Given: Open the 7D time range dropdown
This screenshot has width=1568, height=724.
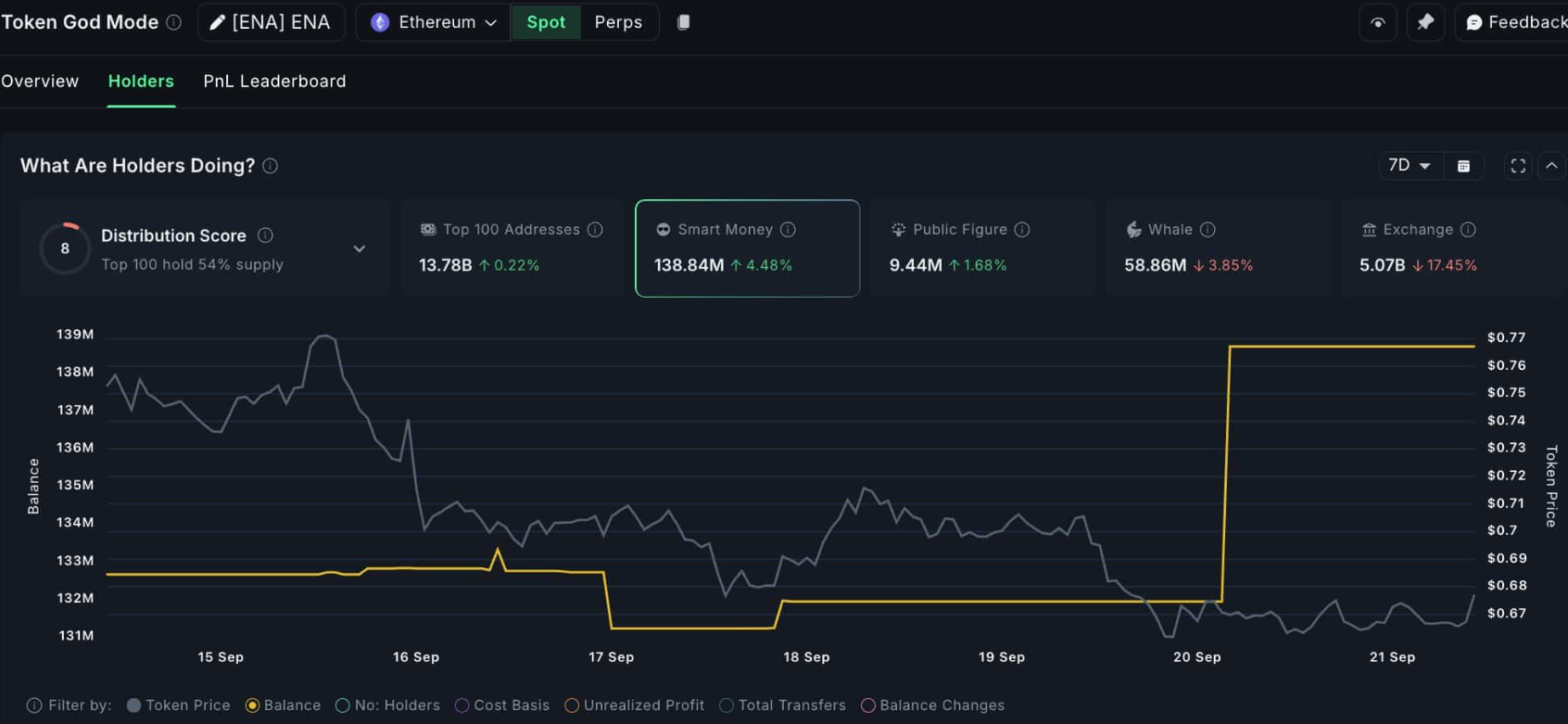Looking at the screenshot, I should 1409,166.
